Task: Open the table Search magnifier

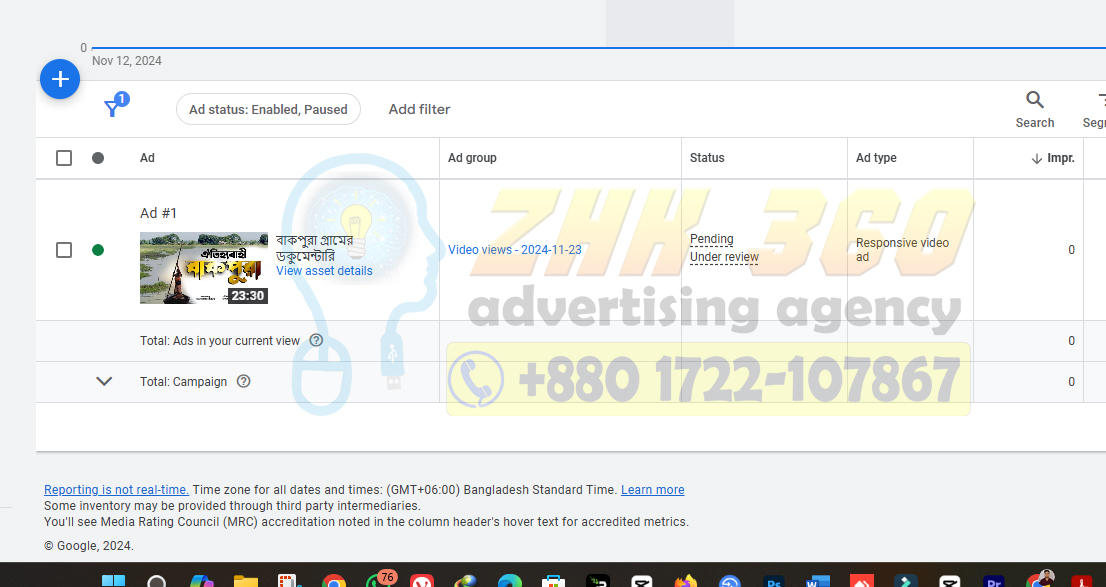Action: (x=1034, y=99)
